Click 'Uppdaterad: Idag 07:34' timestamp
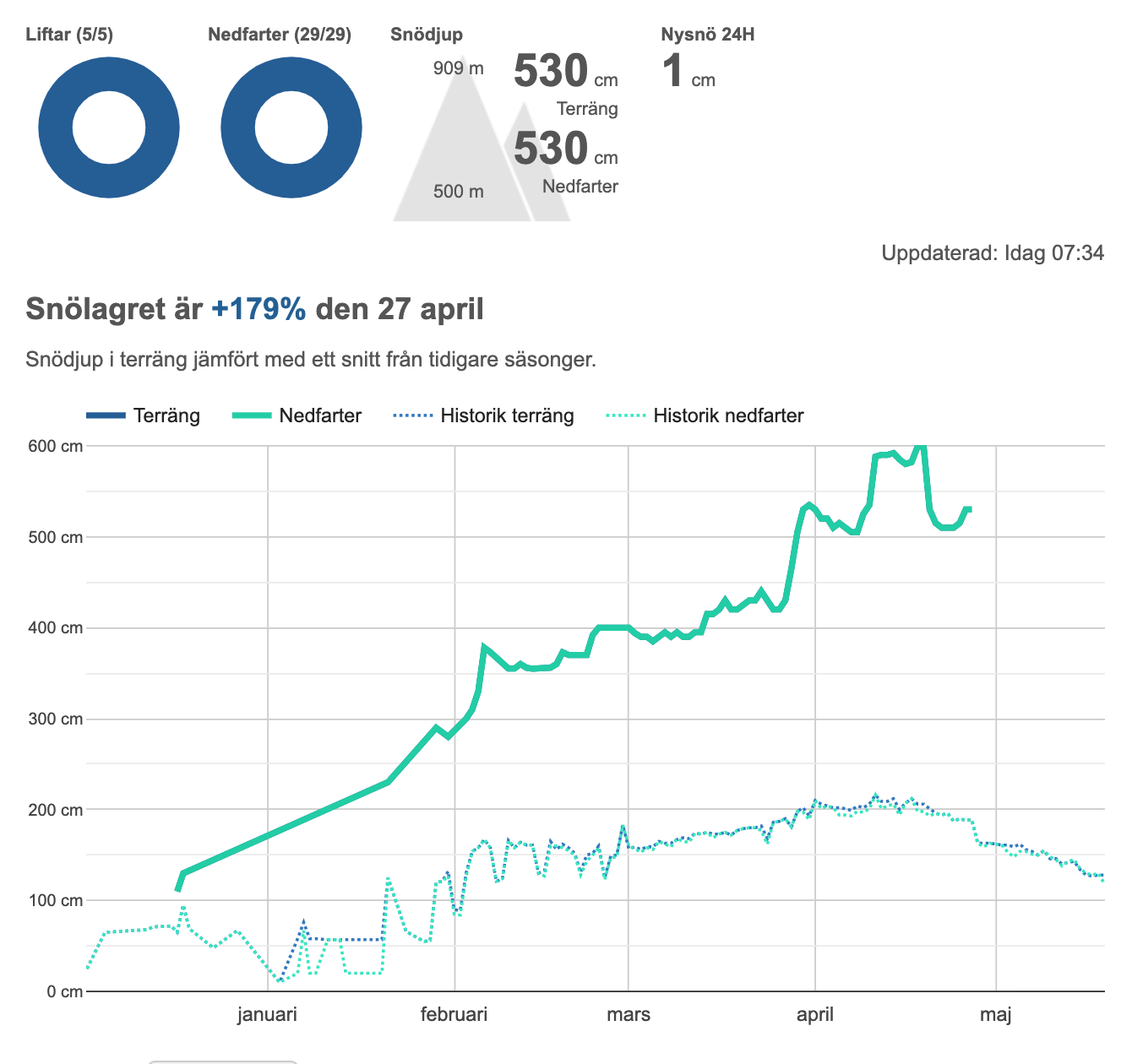 tap(993, 253)
